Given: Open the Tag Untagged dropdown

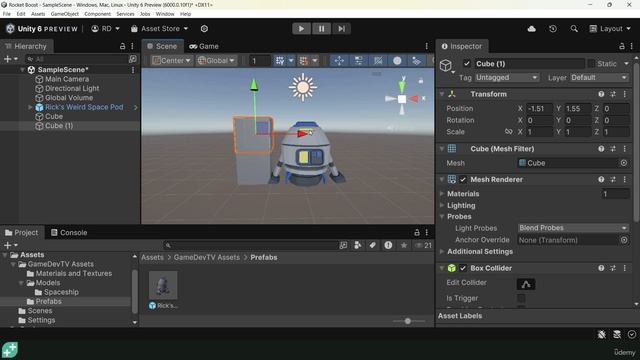Looking at the screenshot, I should point(507,78).
